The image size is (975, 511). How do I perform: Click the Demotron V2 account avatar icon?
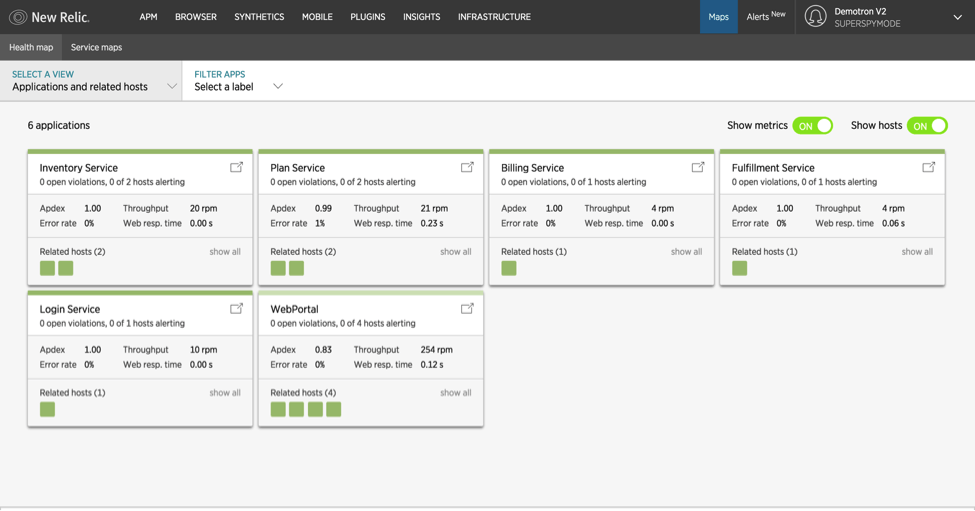pyautogui.click(x=815, y=17)
